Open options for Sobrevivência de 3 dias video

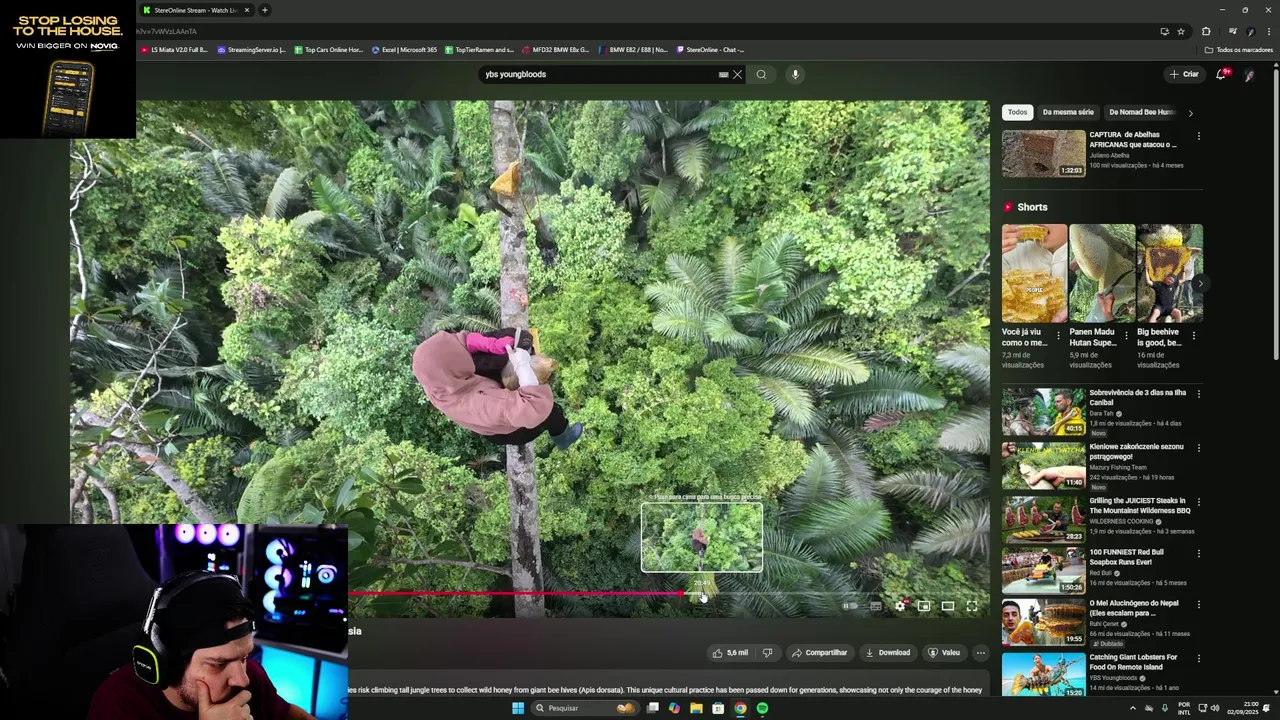[1198, 394]
